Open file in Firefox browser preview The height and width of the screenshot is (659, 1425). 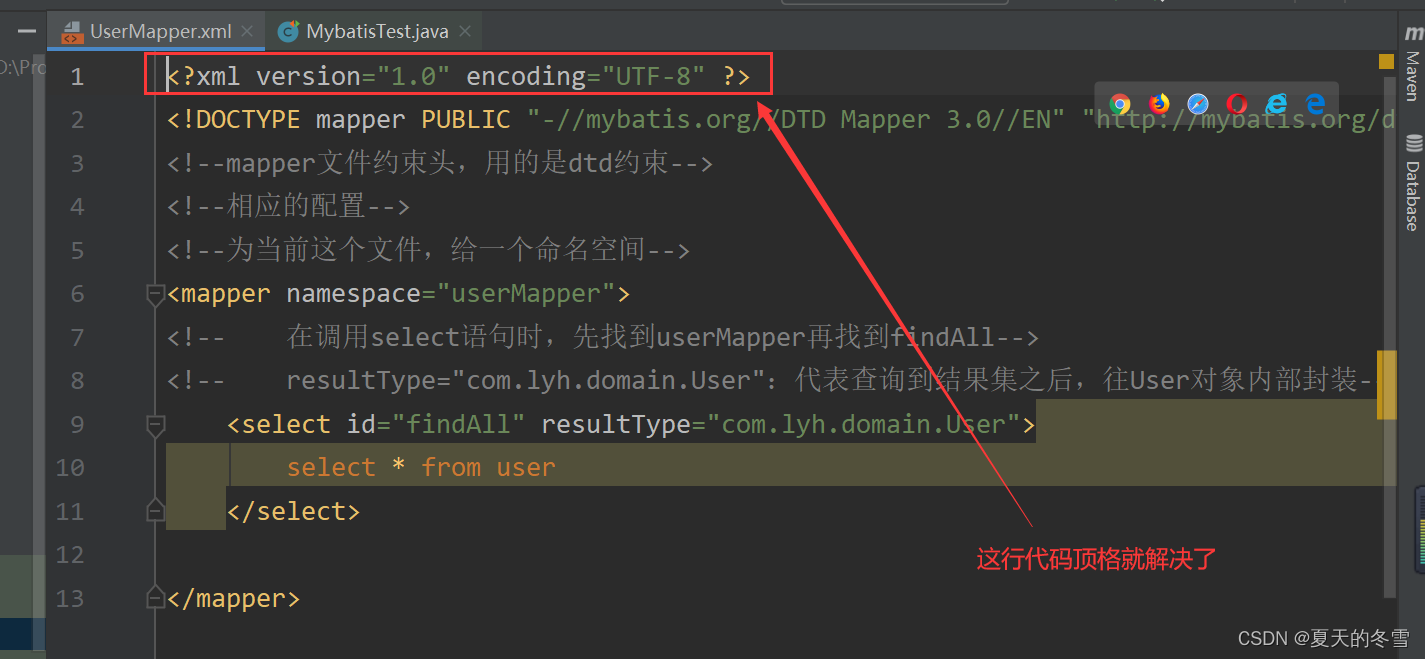1158,103
